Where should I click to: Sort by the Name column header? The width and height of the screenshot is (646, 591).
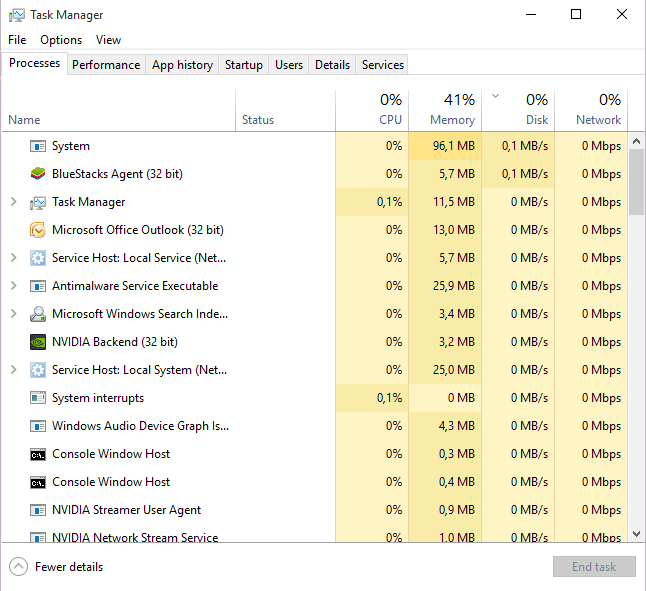tap(119, 111)
